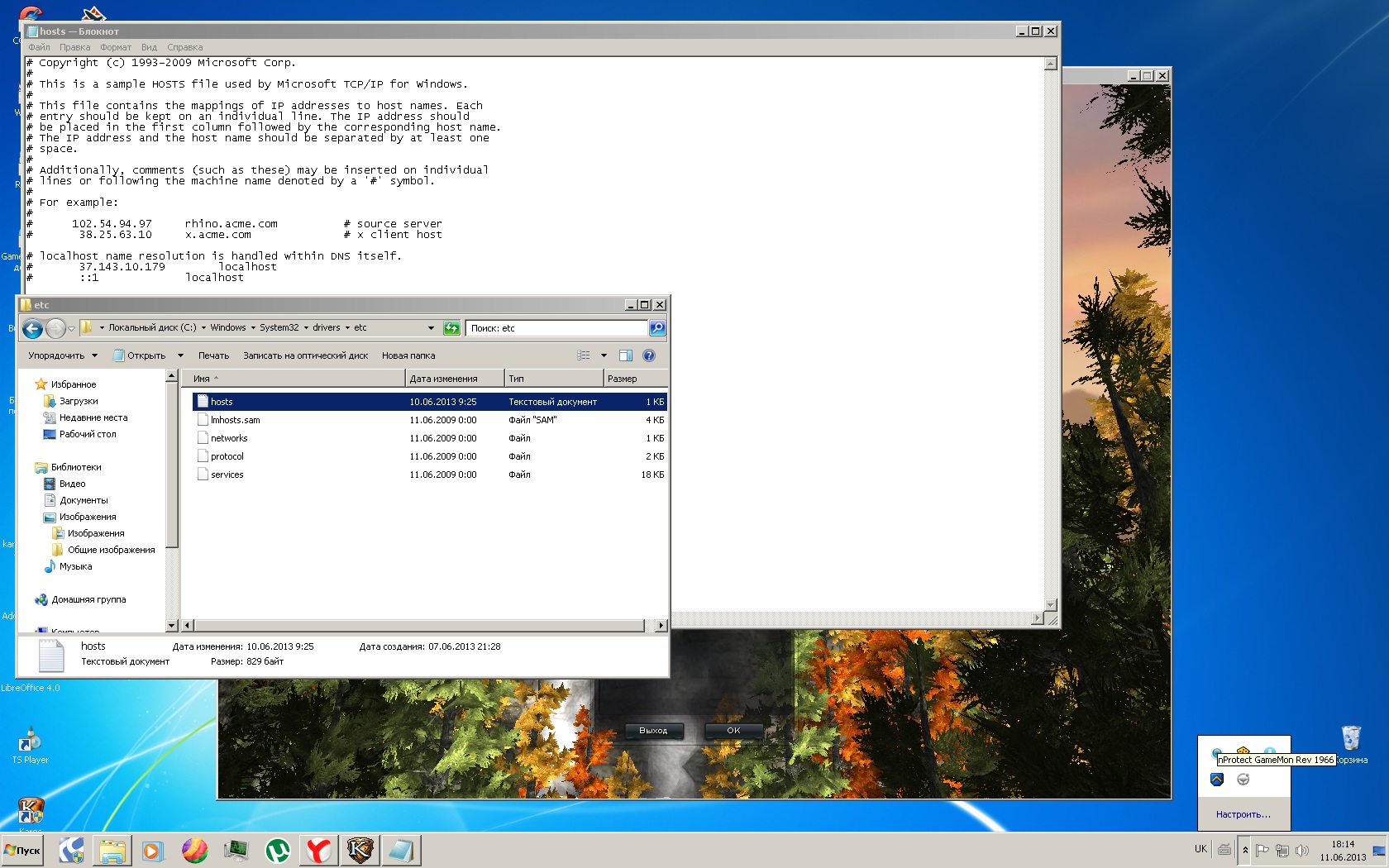Click Записать на оптический диск
Screen dimensions: 1389x868
[305, 355]
